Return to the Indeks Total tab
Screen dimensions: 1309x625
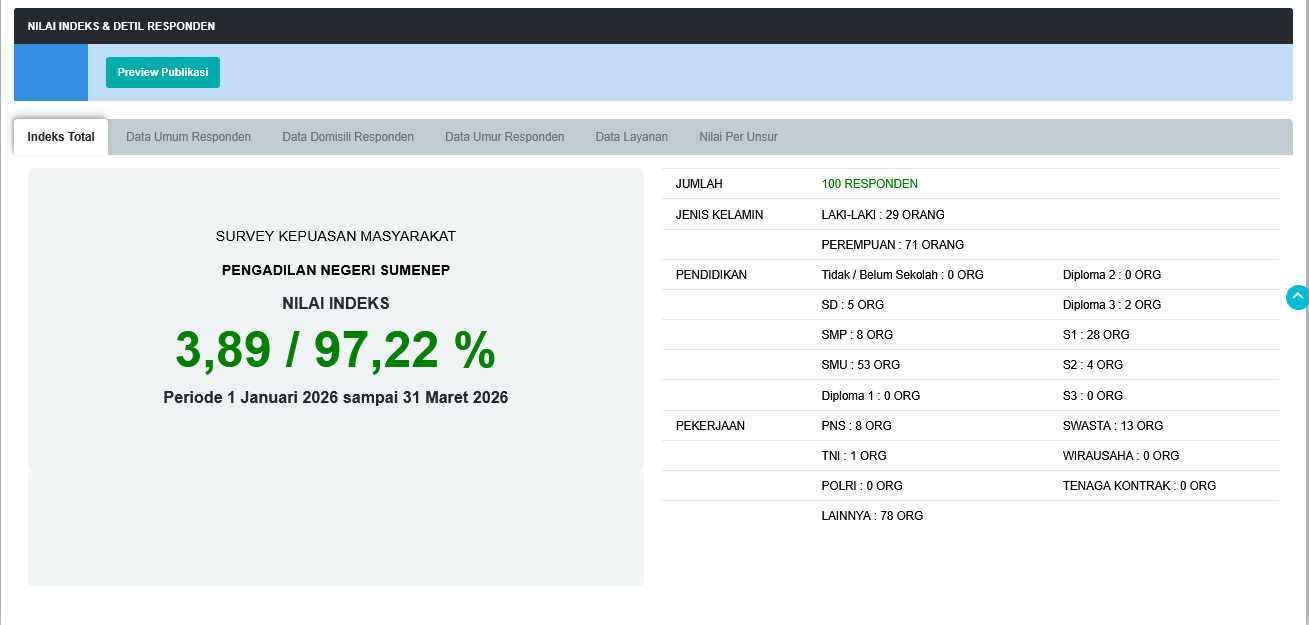point(59,137)
